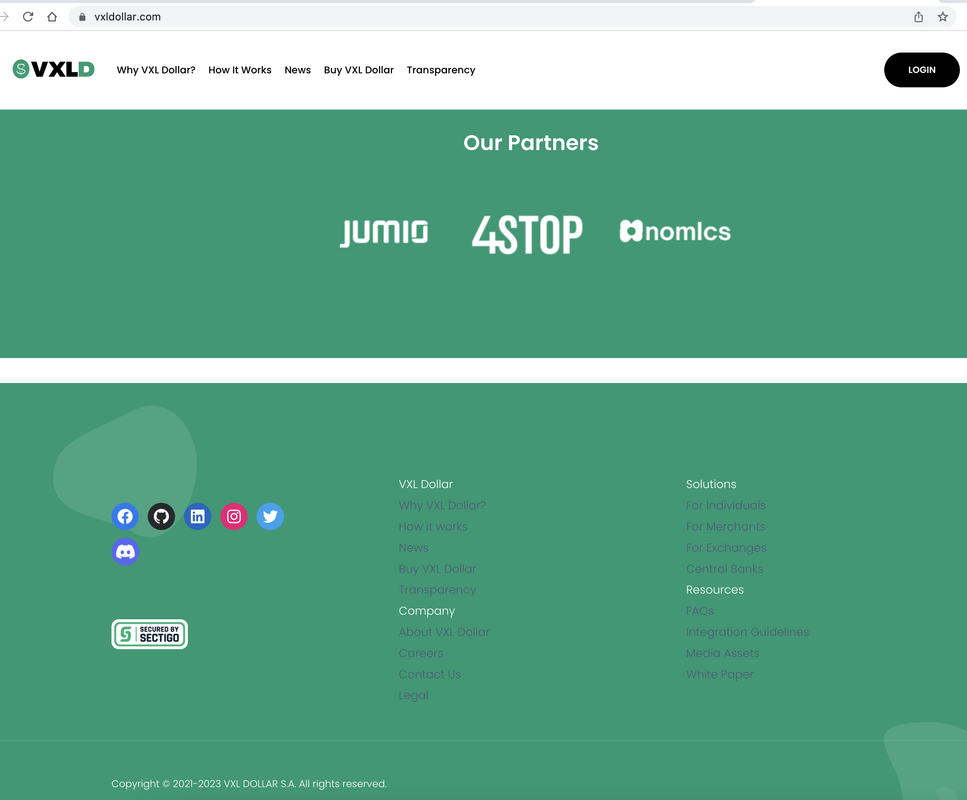Viewport: 967px width, 800px height.
Task: Open How It Works in top navigation
Action: (240, 70)
